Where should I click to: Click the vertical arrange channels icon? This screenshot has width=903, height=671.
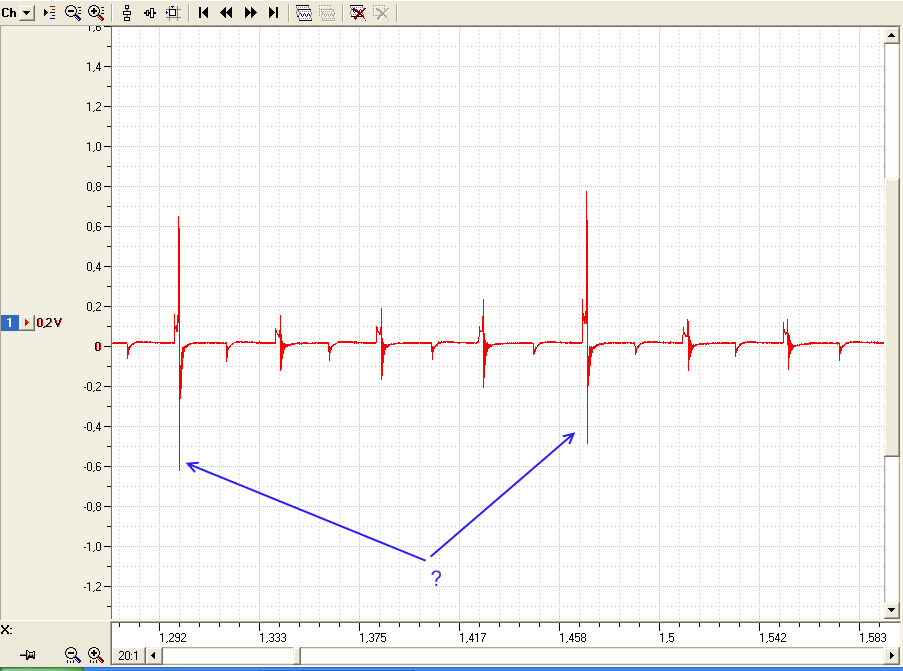(x=127, y=13)
